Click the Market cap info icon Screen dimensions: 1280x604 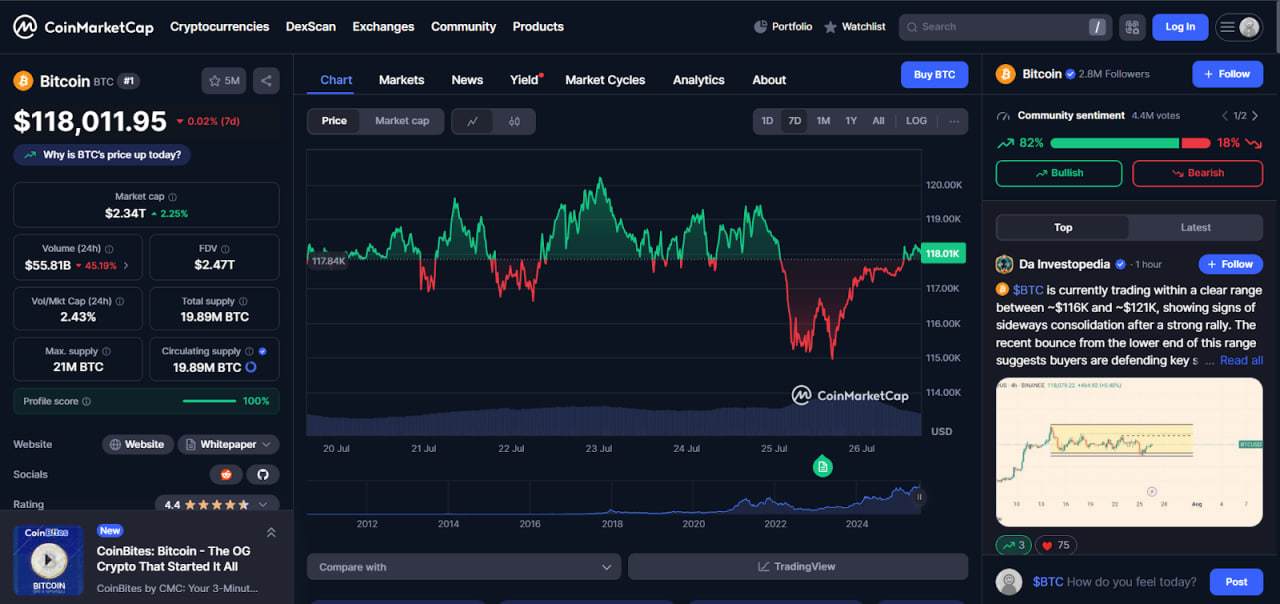[x=172, y=197]
